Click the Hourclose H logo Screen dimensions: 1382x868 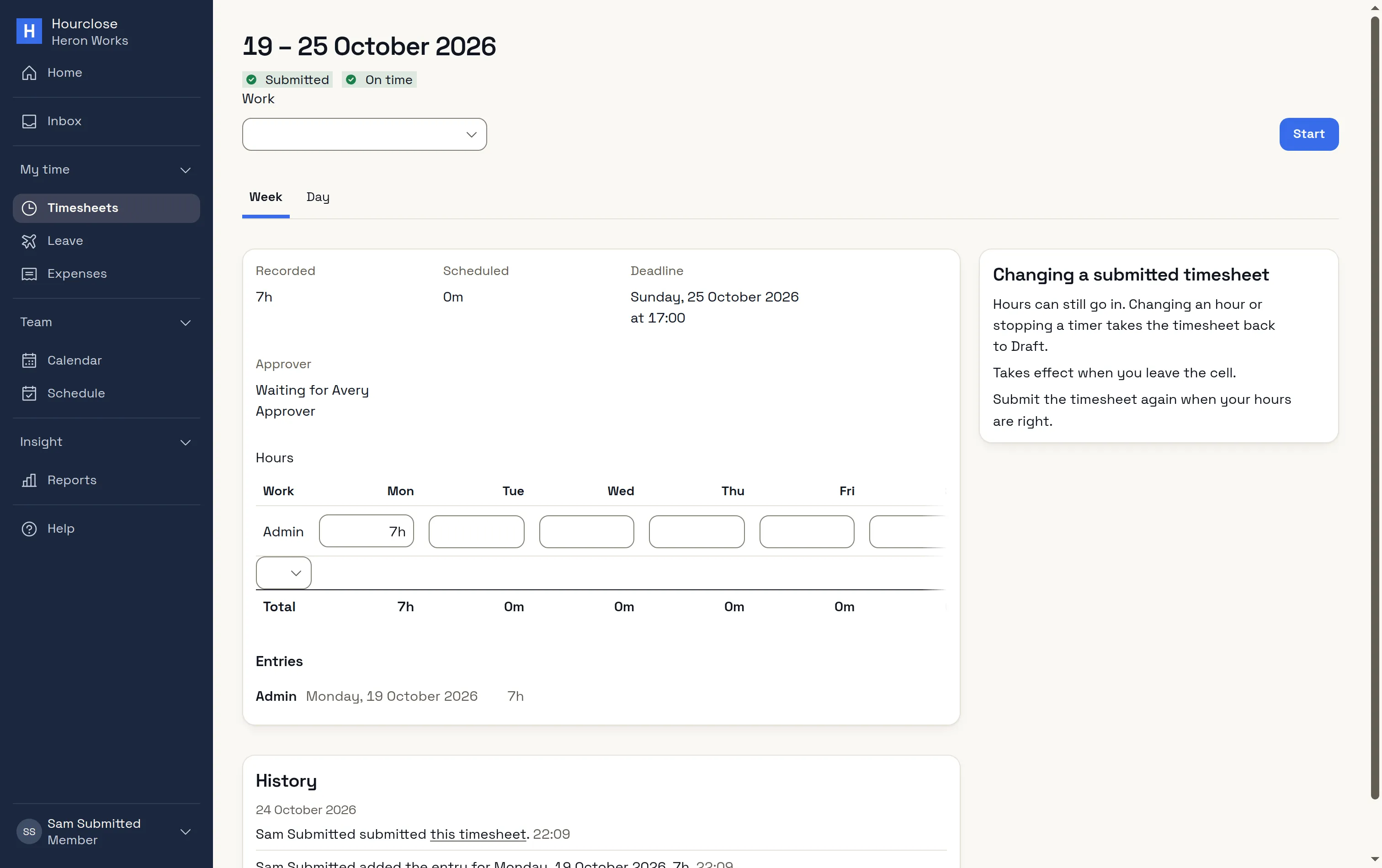(x=29, y=31)
